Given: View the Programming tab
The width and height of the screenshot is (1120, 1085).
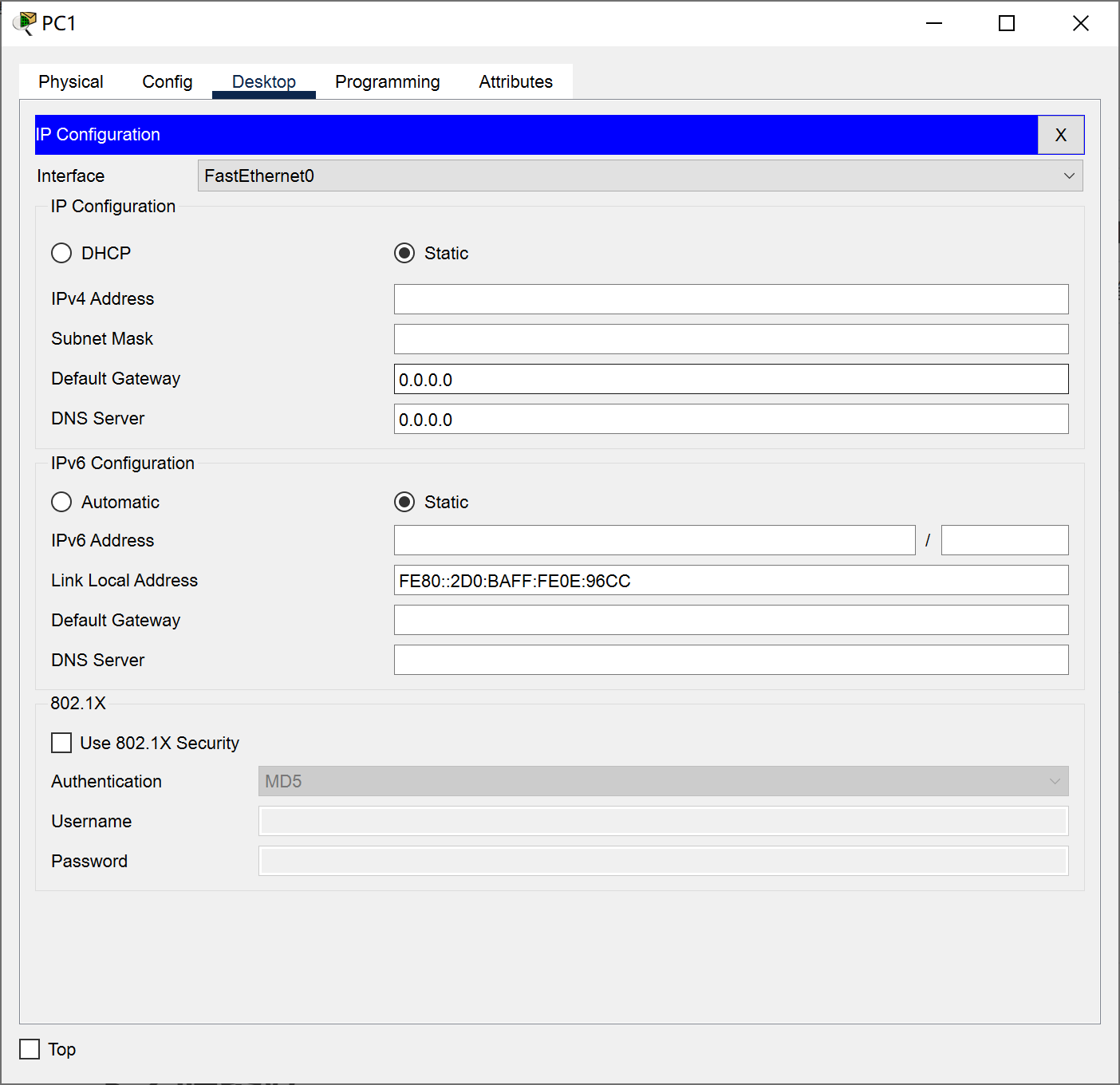Looking at the screenshot, I should [x=387, y=81].
